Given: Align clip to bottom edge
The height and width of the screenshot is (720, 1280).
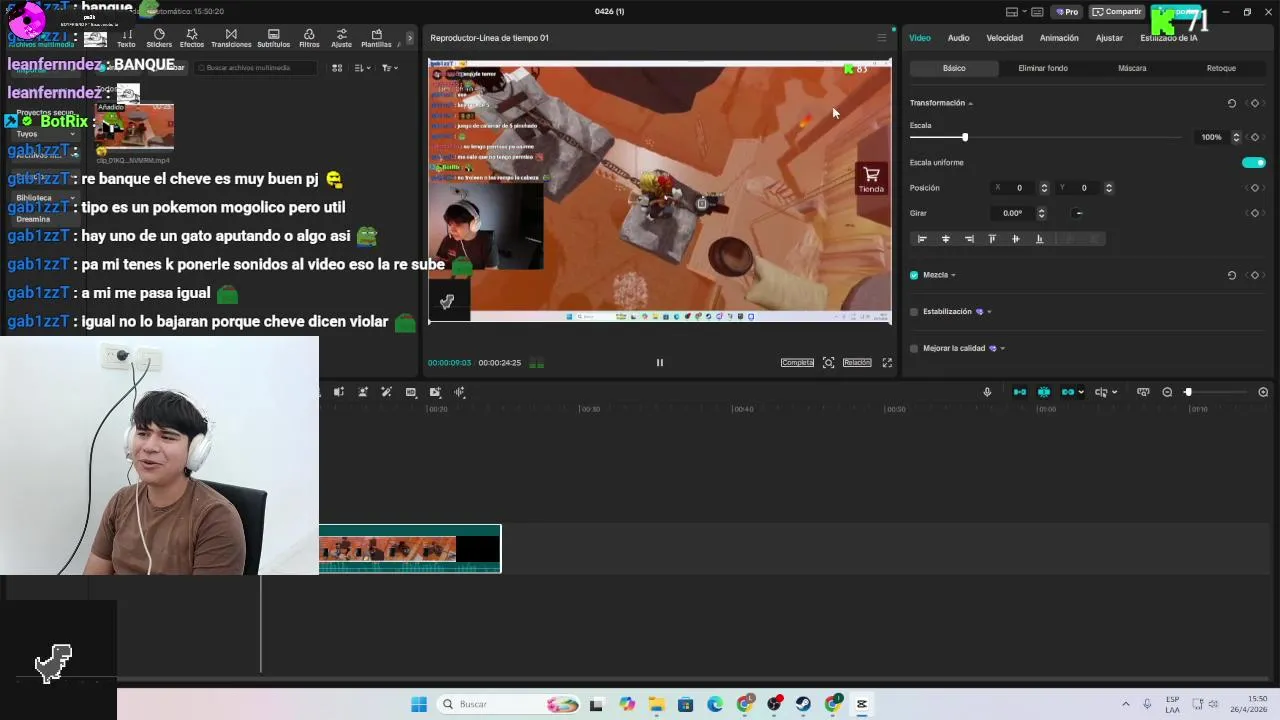Looking at the screenshot, I should 1039,239.
